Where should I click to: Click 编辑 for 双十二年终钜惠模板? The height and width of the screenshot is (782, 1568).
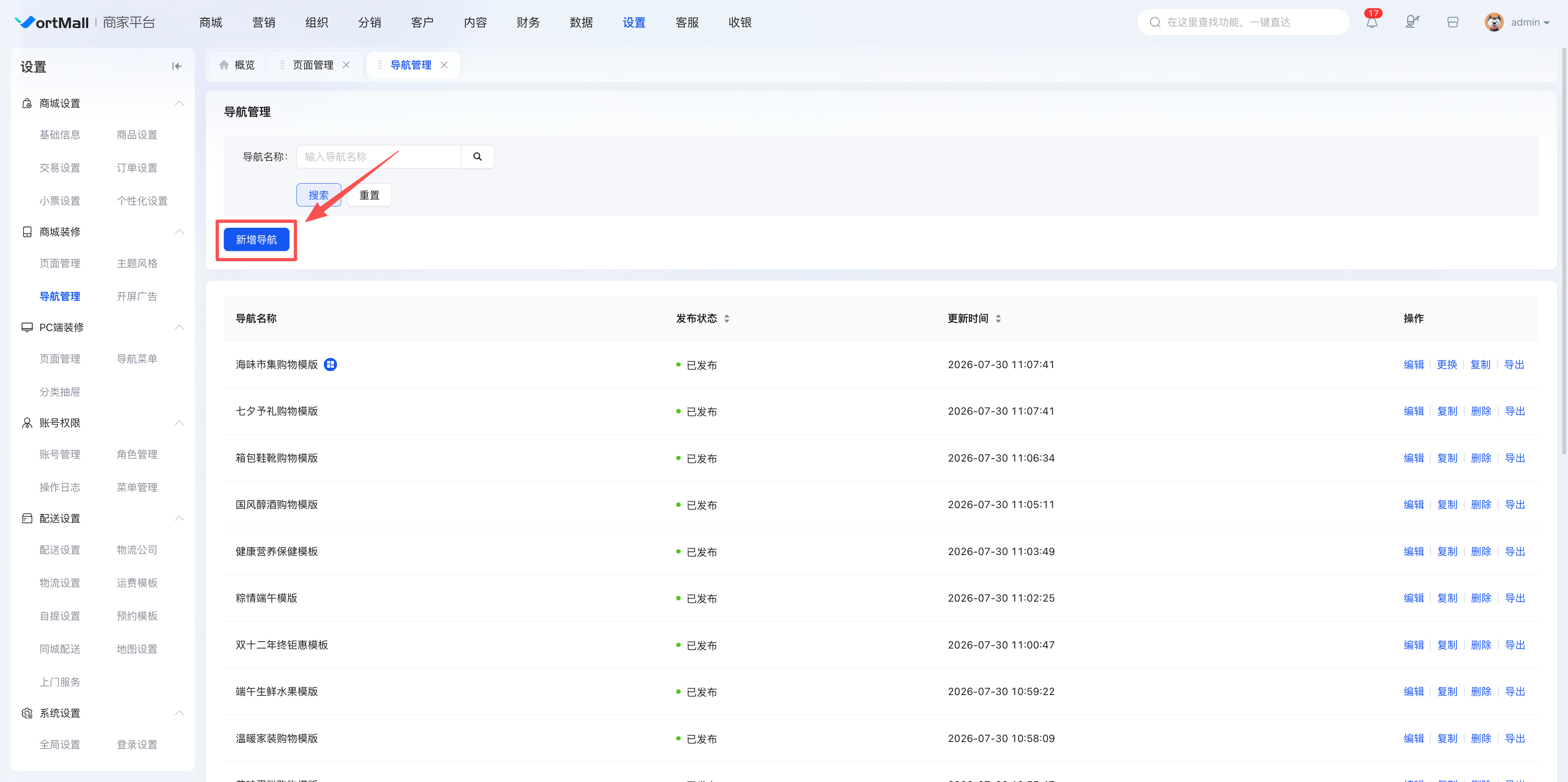[x=1413, y=645]
